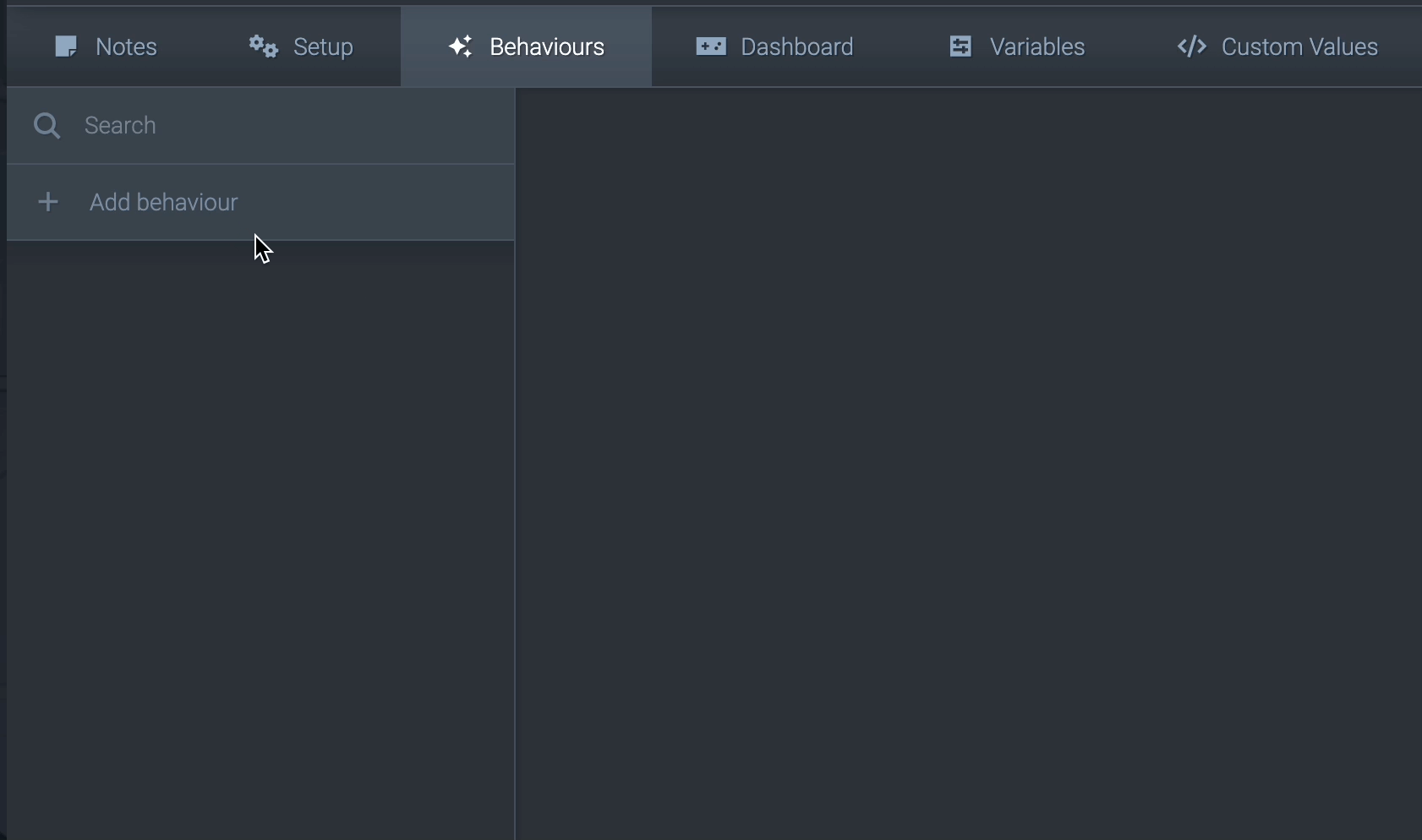This screenshot has height=840, width=1422.
Task: Click the Dashboard gamepad icon
Action: pos(712,46)
